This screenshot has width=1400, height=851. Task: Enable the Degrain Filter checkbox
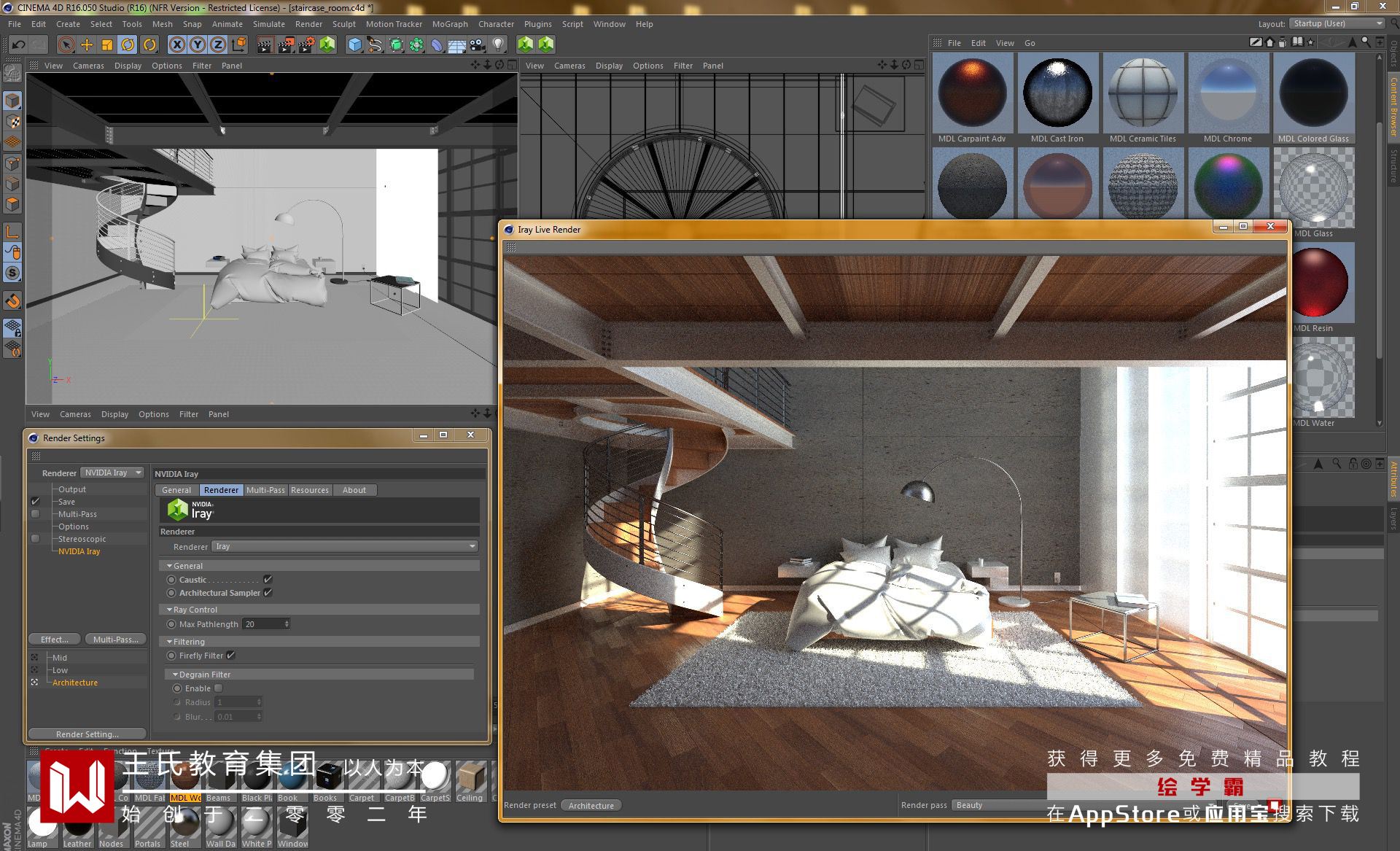[x=218, y=688]
